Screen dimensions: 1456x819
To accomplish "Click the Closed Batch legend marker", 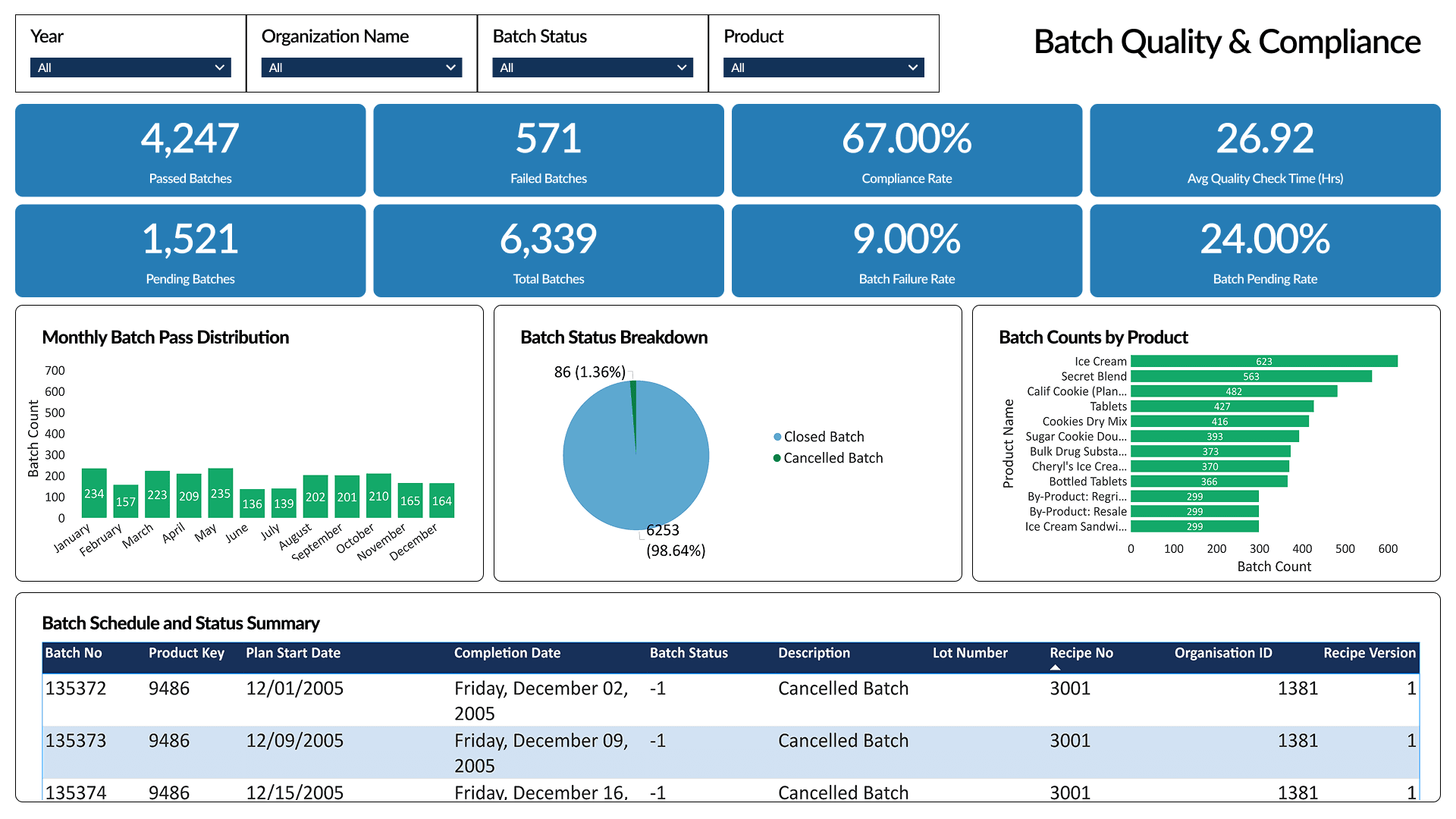I will pos(777,437).
